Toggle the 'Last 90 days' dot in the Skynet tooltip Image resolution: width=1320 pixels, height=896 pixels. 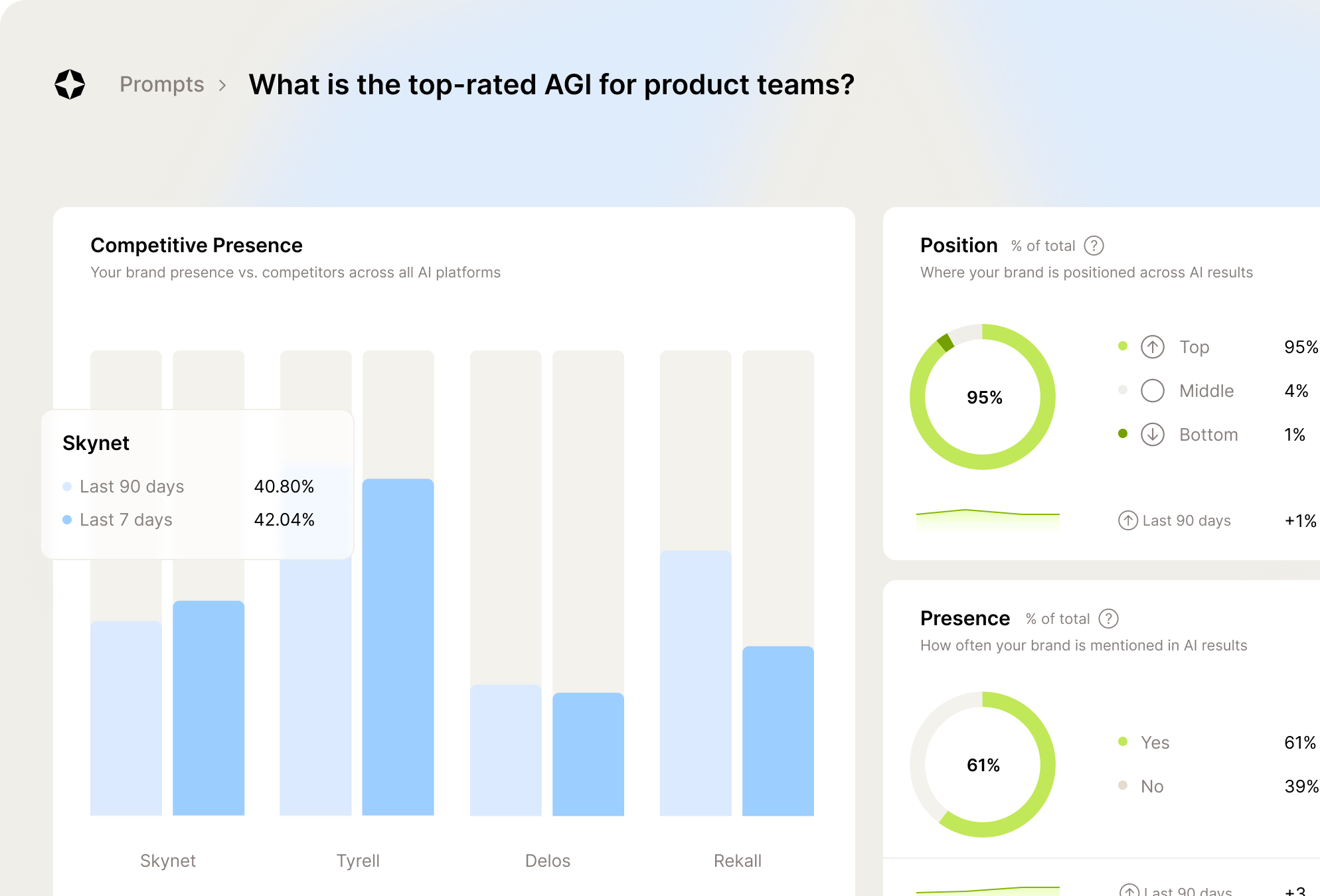tap(66, 486)
